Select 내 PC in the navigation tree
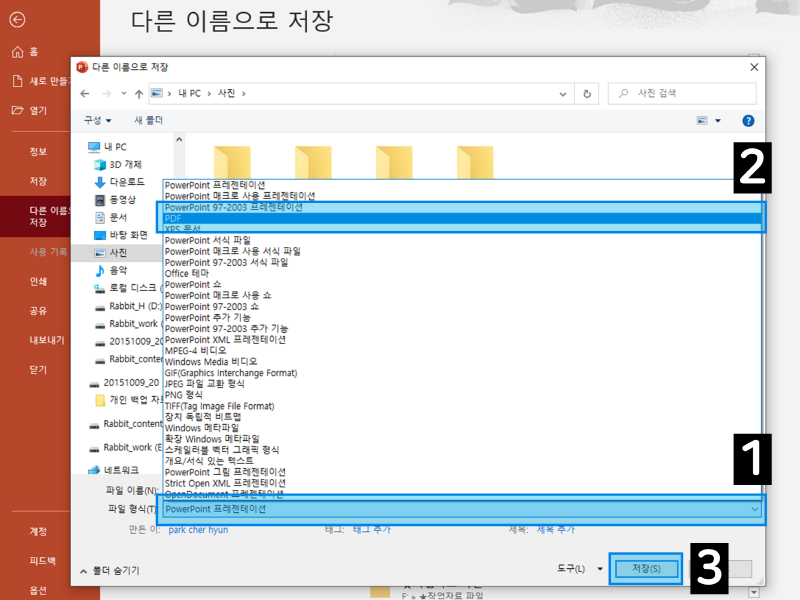Screen dimensions: 800x600 (x=108, y=147)
